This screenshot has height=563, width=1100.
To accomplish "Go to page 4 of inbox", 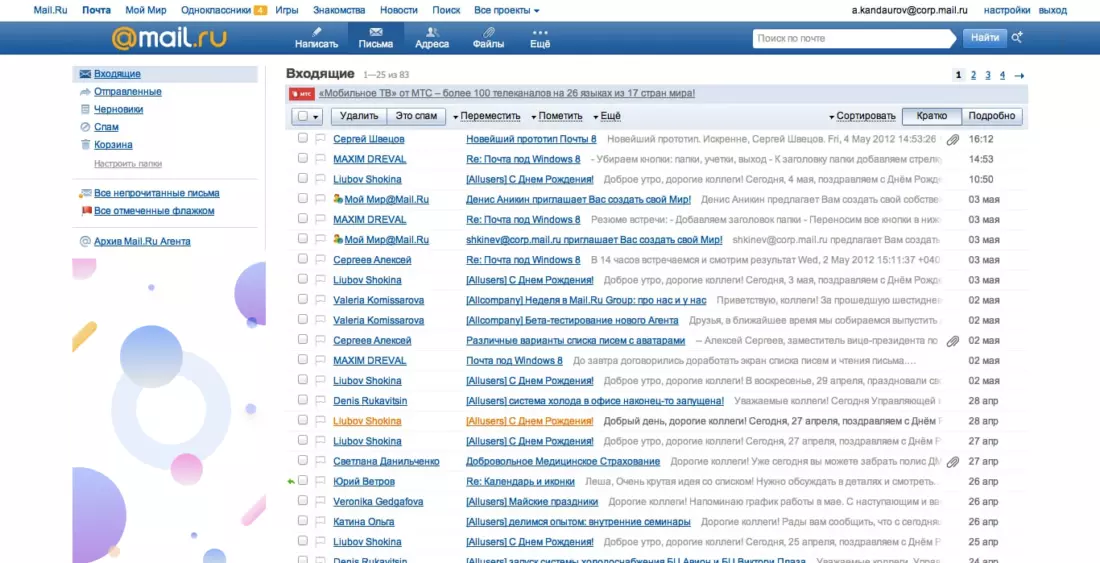I will tap(1002, 76).
